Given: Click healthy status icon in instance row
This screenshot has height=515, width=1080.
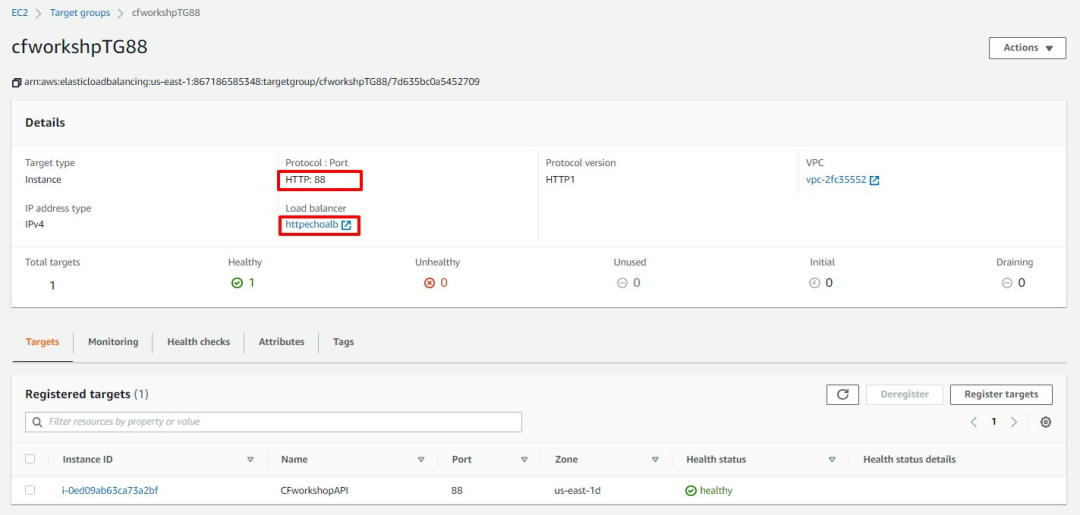Looking at the screenshot, I should coord(691,491).
